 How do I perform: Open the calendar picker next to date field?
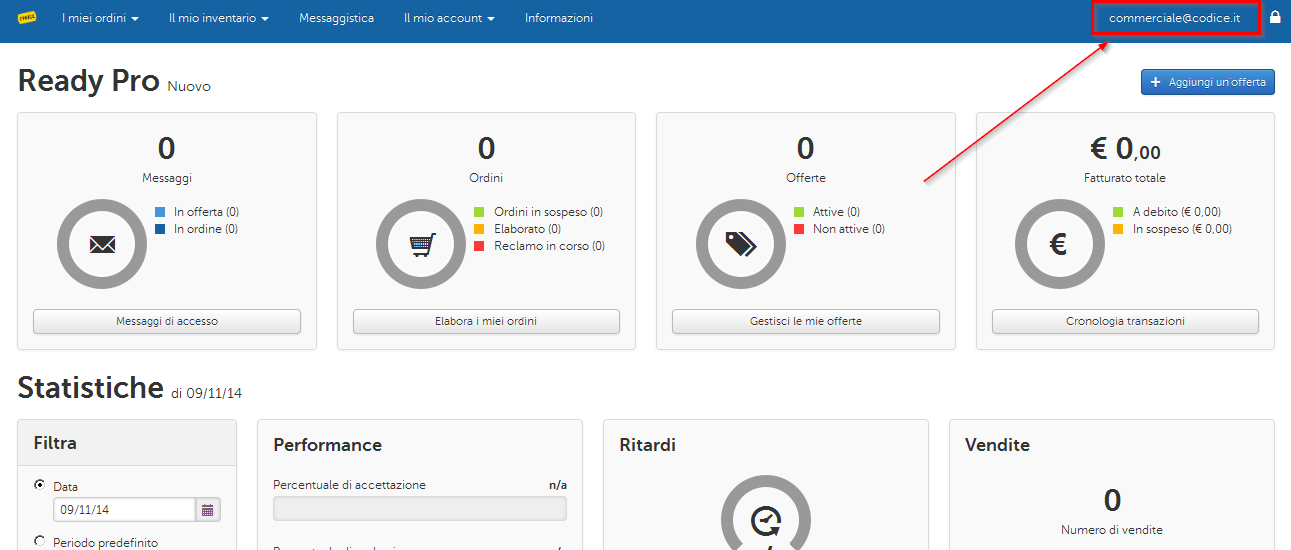pos(208,510)
